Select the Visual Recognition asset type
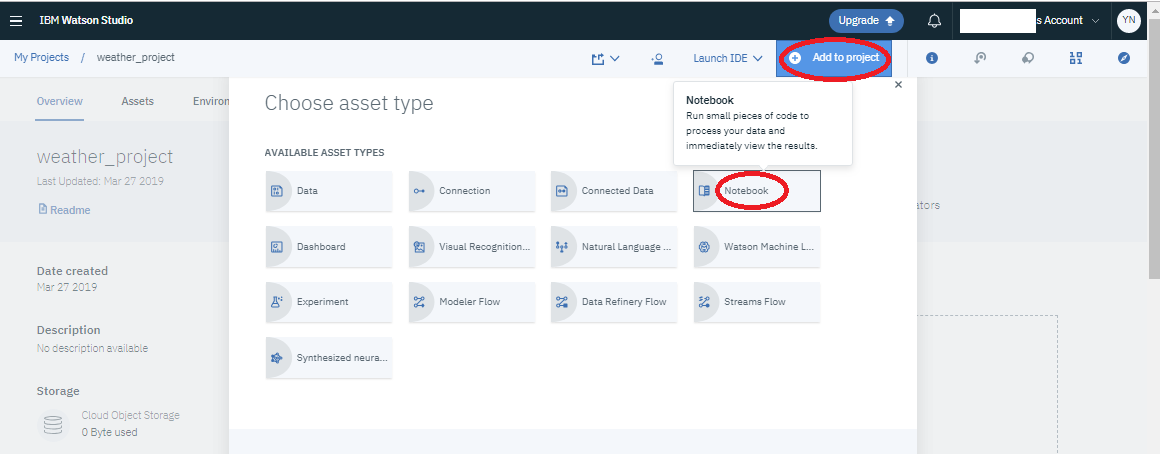This screenshot has width=1160, height=454. pyautogui.click(x=471, y=246)
